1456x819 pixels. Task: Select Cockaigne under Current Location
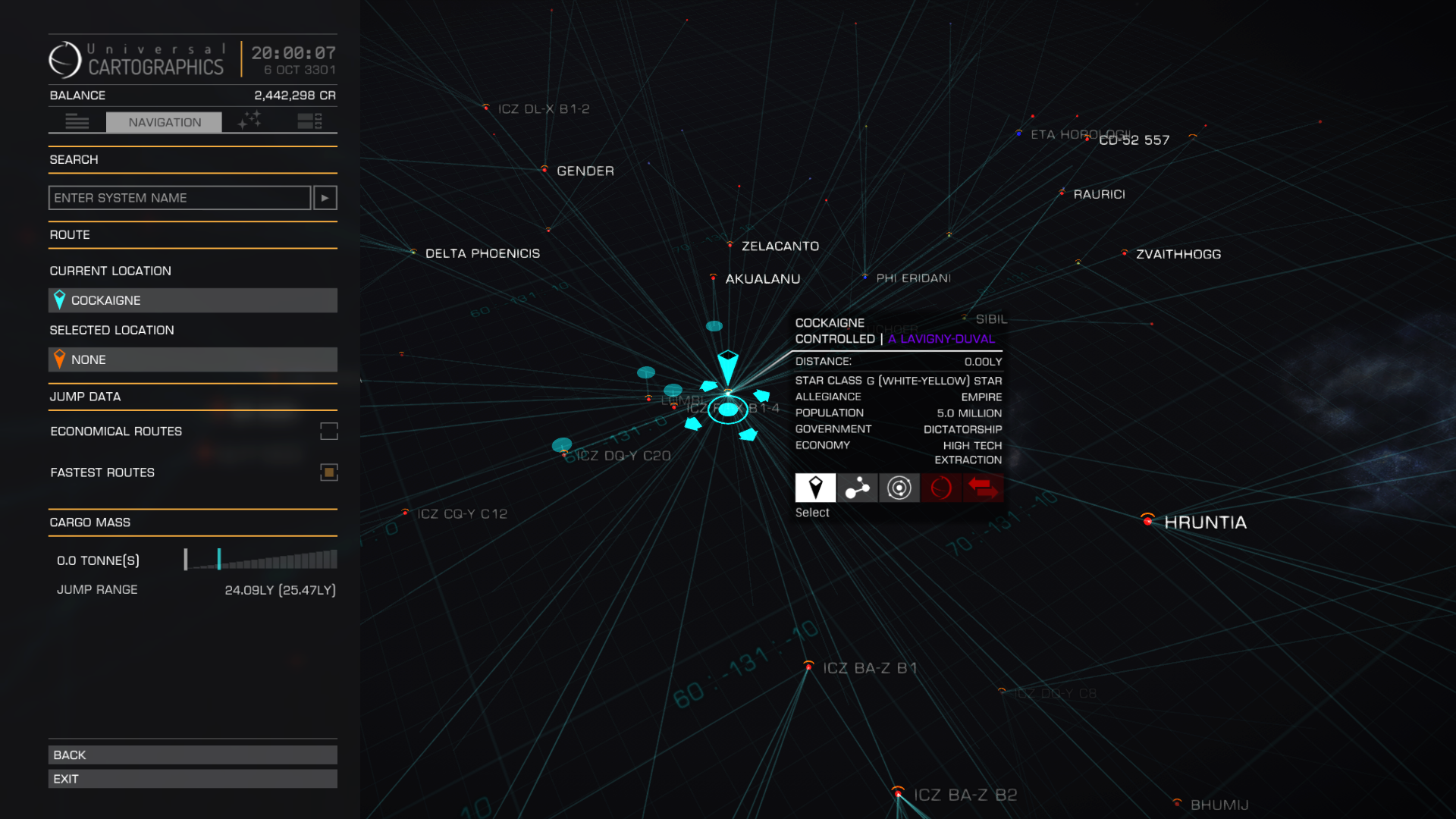[x=193, y=300]
